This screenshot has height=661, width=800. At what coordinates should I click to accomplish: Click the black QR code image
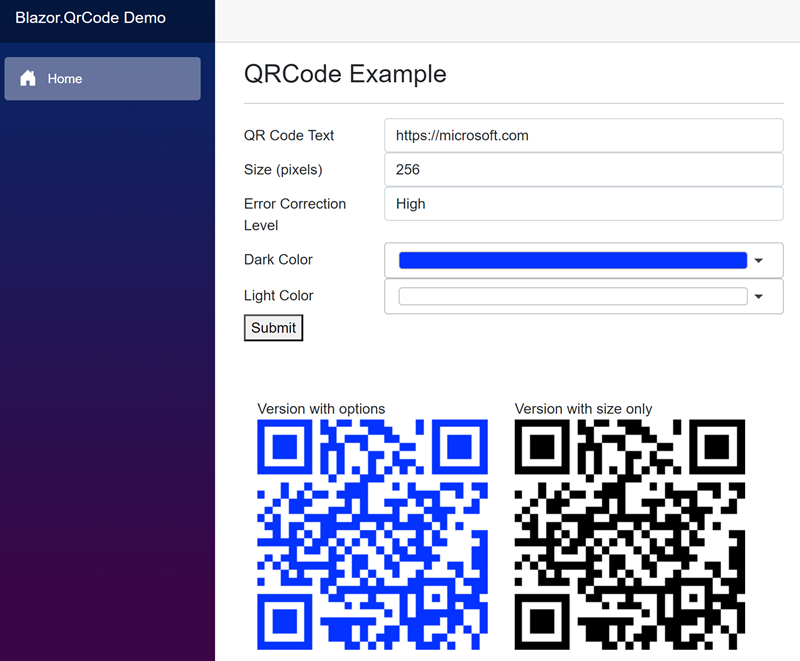pos(630,535)
